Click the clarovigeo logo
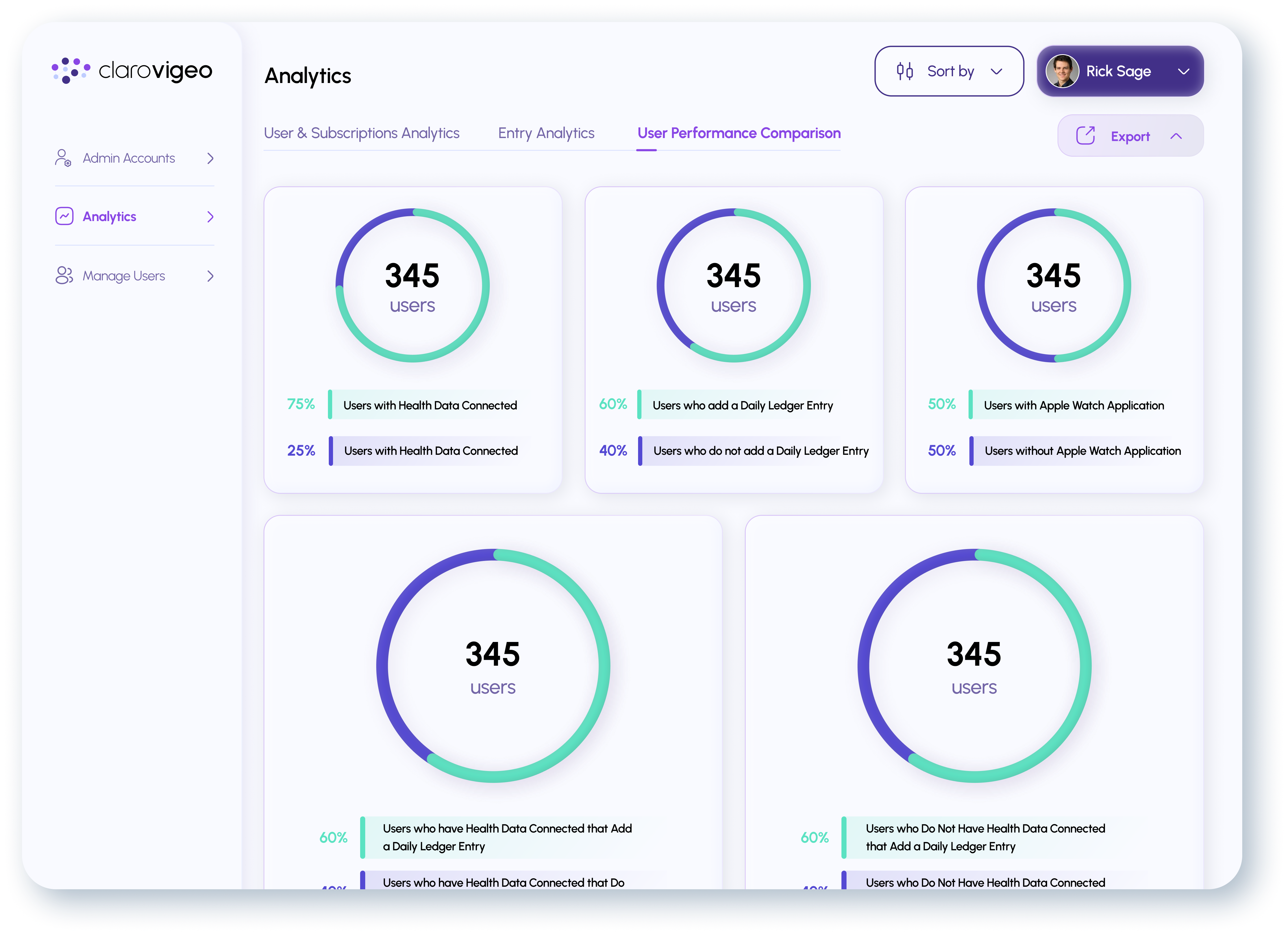Screen dimensions: 1288x935 pyautogui.click(x=132, y=70)
